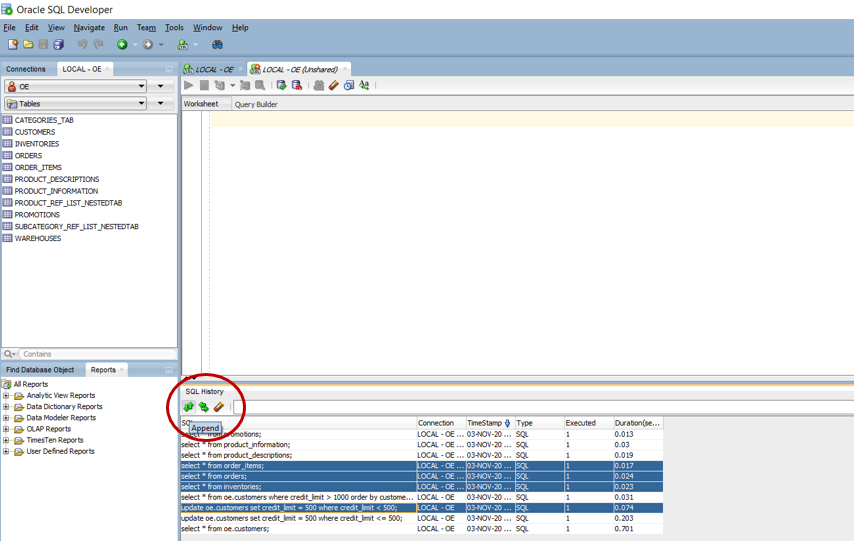Expand the Data Modeler Reports node
This screenshot has width=855, height=544.
pyautogui.click(x=6, y=418)
